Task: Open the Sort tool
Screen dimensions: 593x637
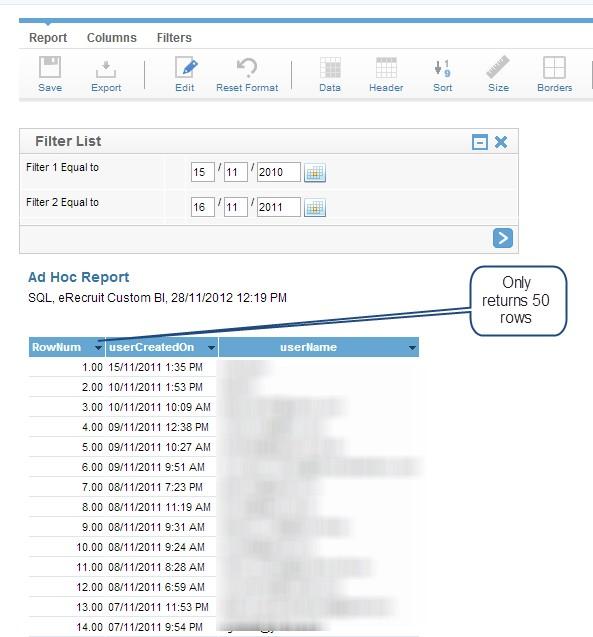Action: pyautogui.click(x=442, y=68)
